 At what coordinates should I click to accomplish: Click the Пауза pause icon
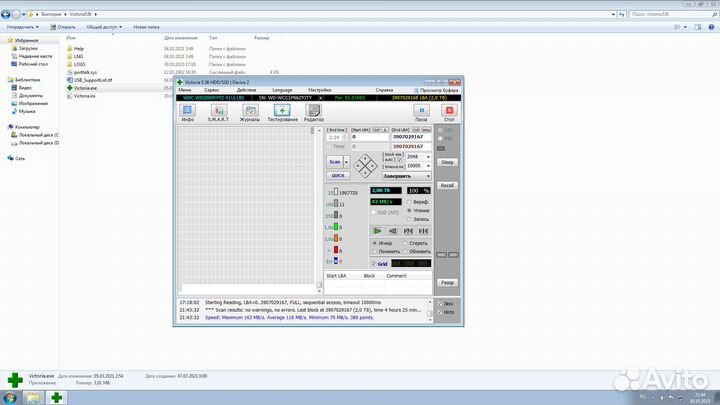click(x=421, y=113)
